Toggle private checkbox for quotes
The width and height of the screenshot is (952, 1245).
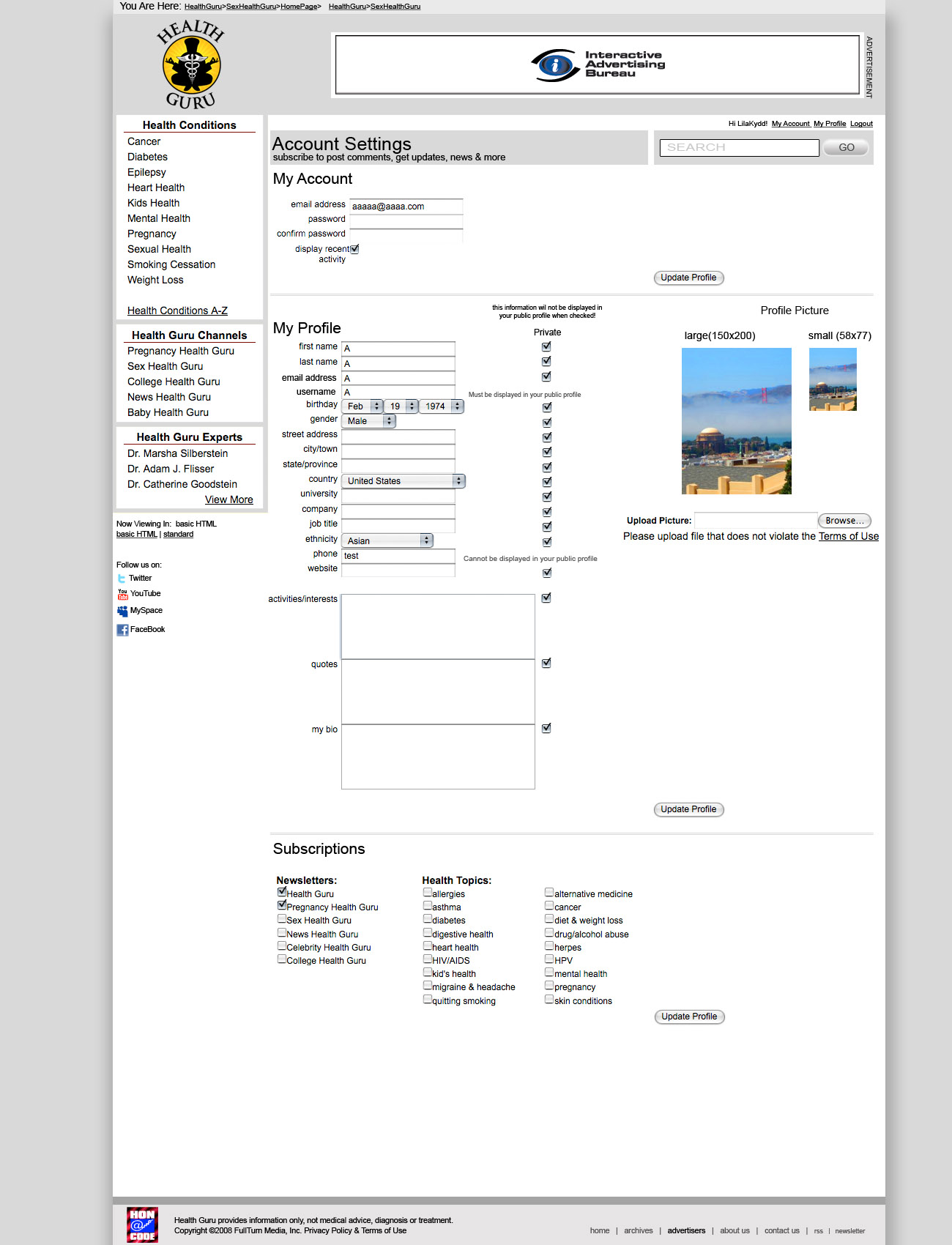(546, 663)
